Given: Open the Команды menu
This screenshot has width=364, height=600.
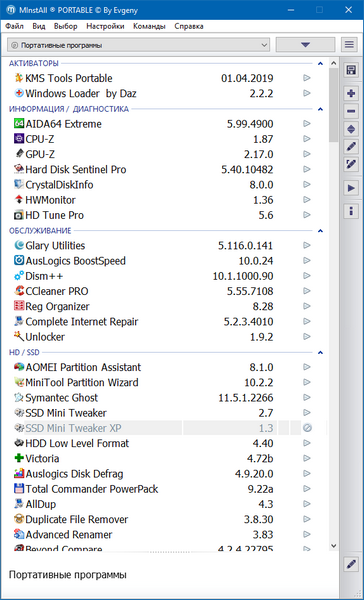Looking at the screenshot, I should 149,26.
